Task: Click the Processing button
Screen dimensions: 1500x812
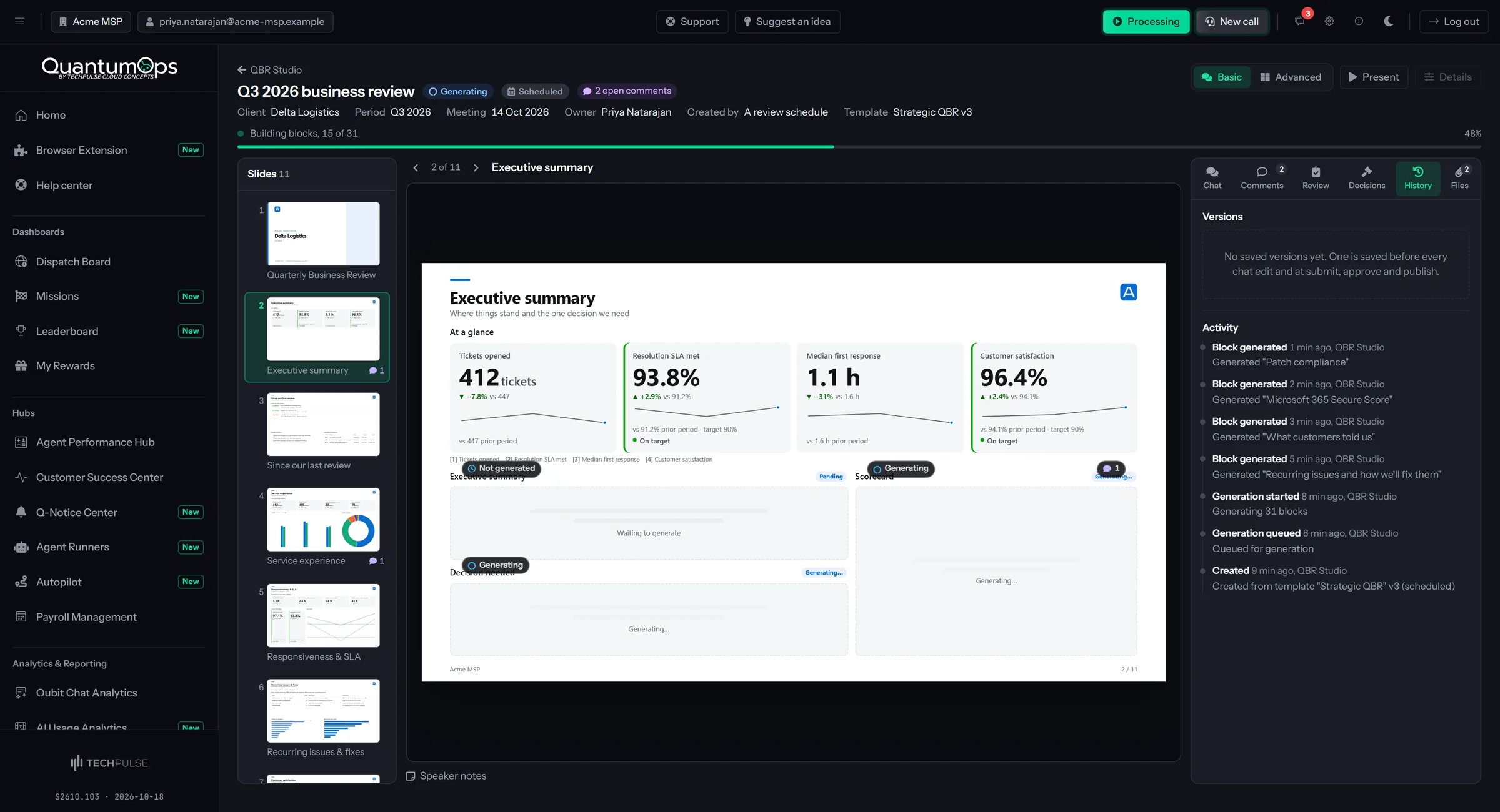Action: [x=1146, y=21]
